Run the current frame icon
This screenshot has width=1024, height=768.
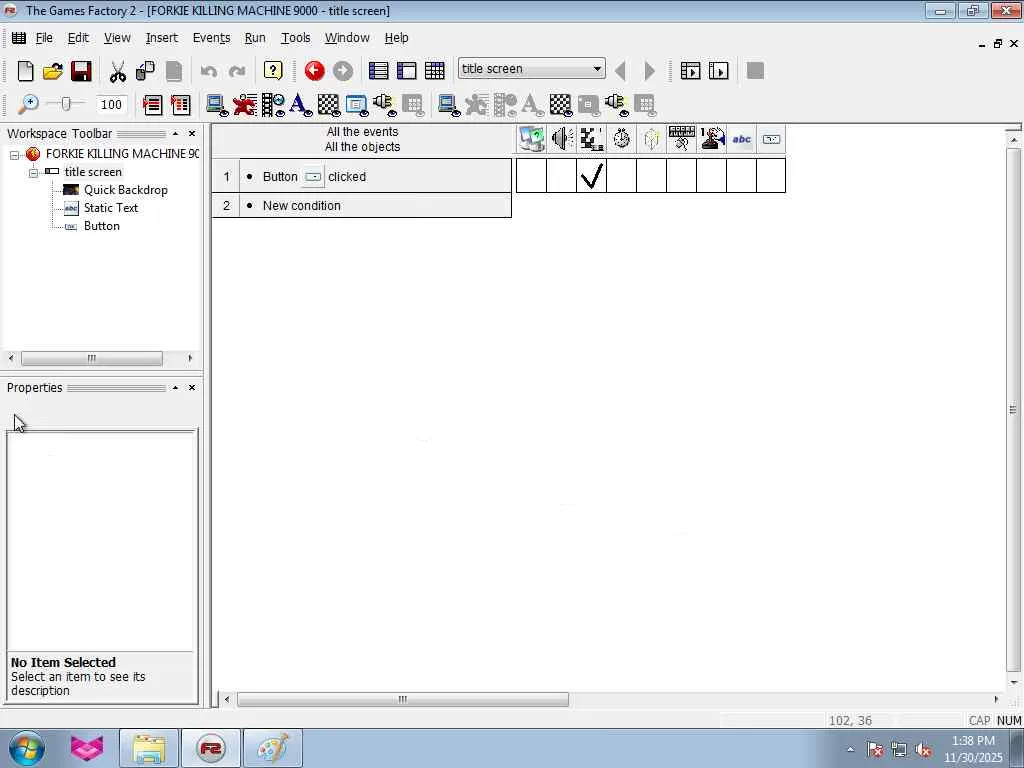click(718, 71)
